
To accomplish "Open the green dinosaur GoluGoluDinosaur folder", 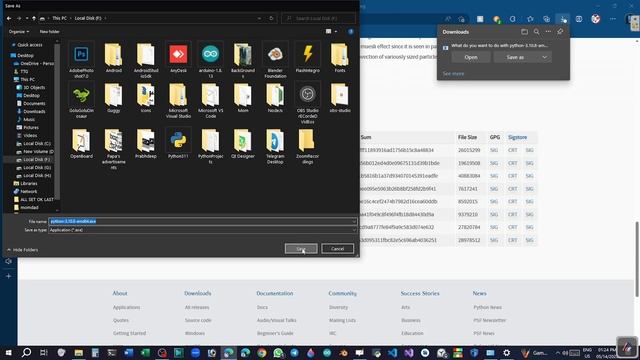I will (81, 101).
